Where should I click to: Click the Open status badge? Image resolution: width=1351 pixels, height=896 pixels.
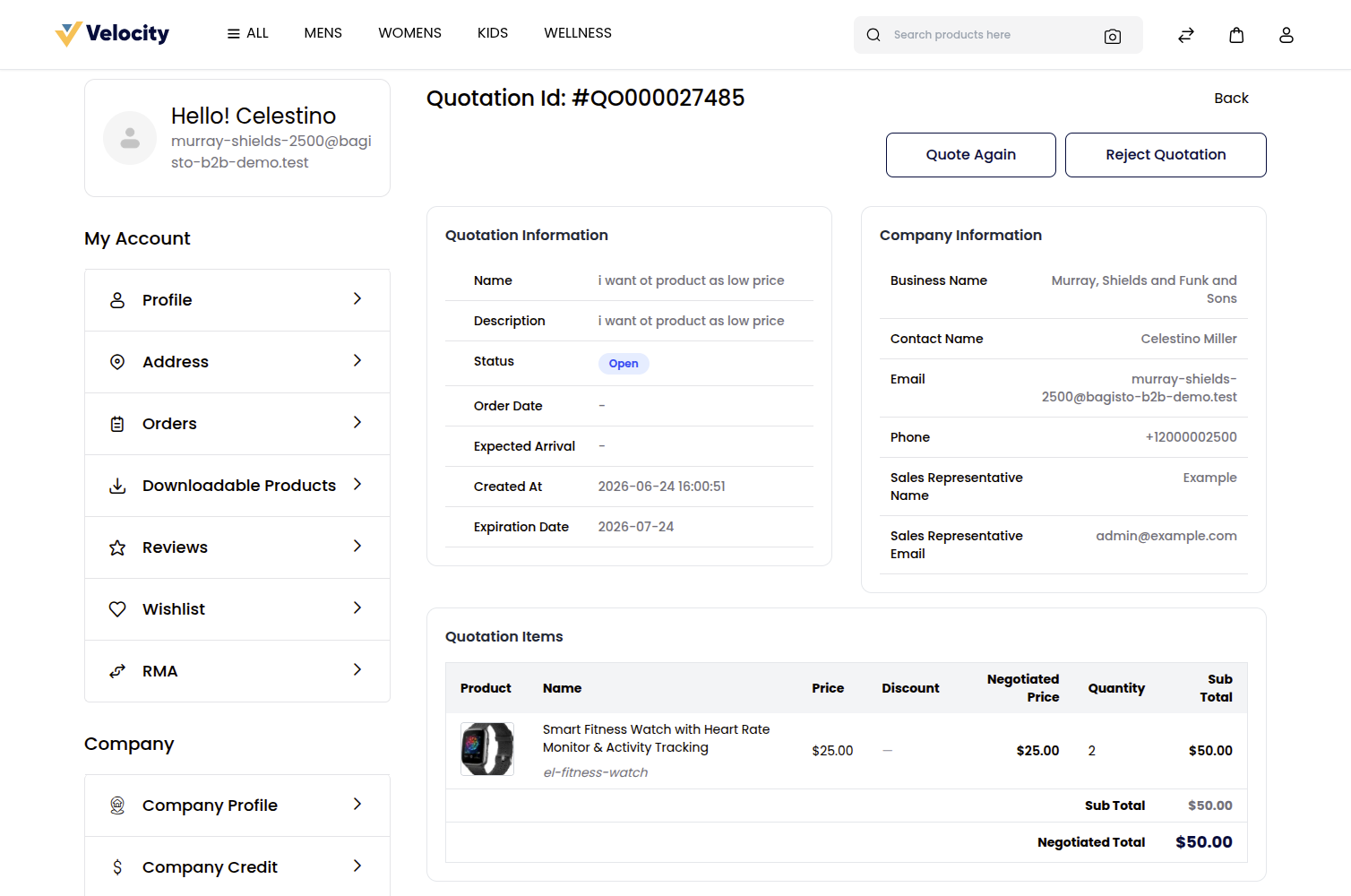624,364
